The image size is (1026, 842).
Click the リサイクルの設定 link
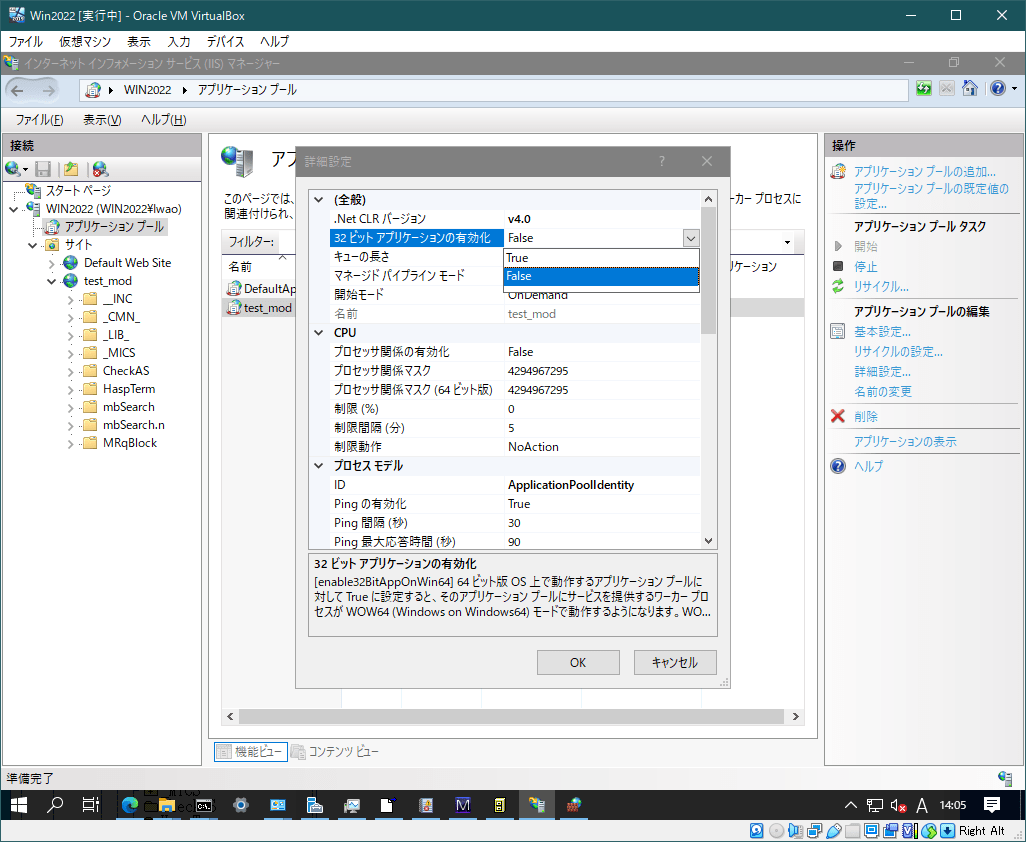pyautogui.click(x=898, y=351)
